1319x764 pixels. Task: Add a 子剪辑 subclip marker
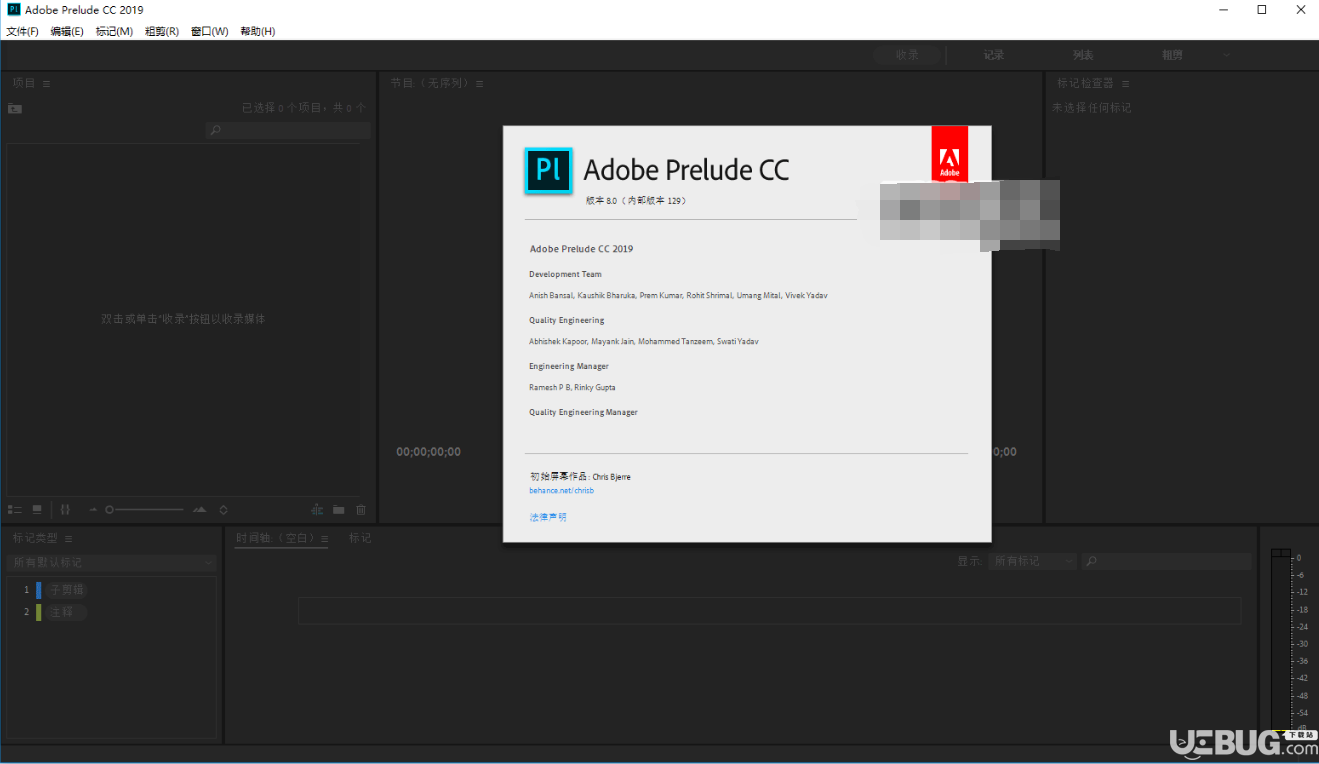66,590
